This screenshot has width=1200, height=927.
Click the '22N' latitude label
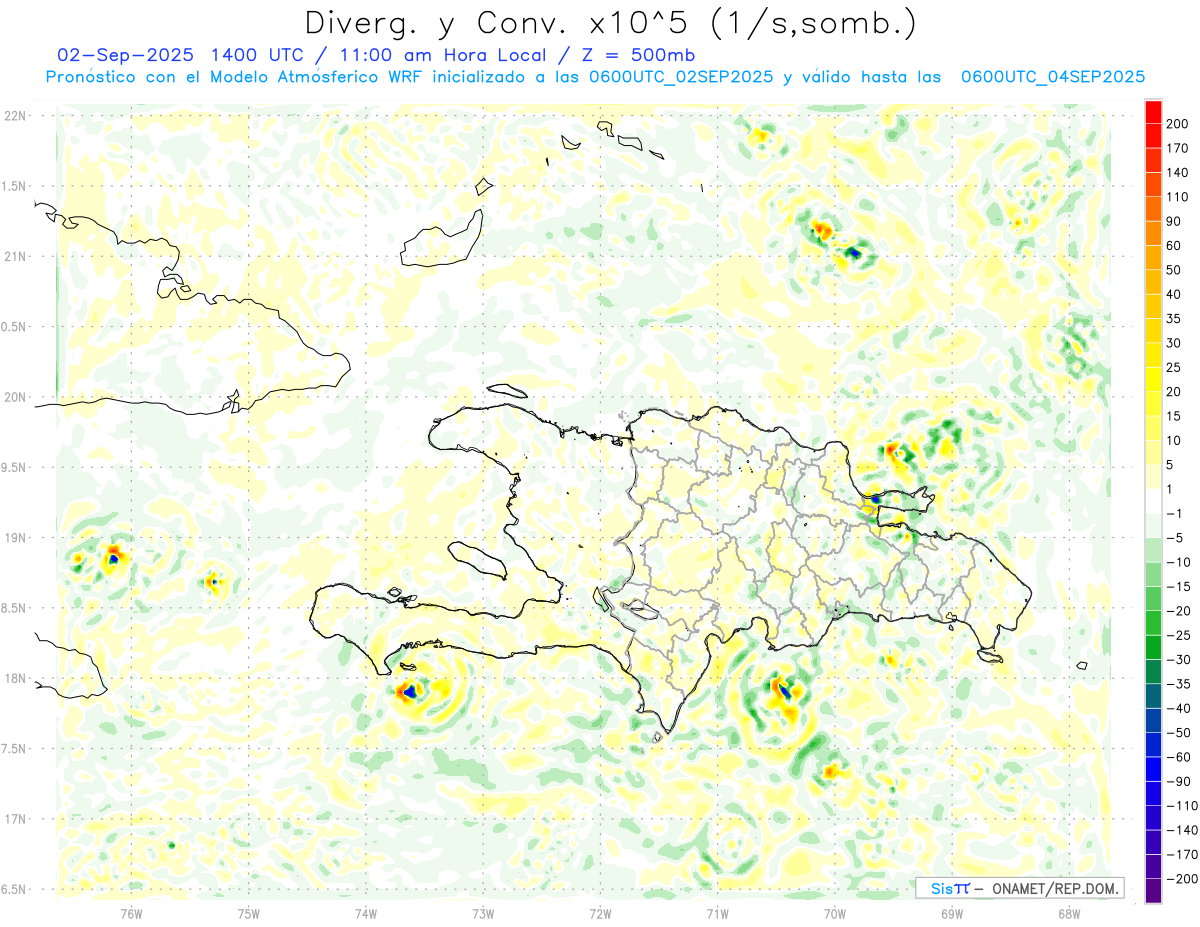point(14,116)
